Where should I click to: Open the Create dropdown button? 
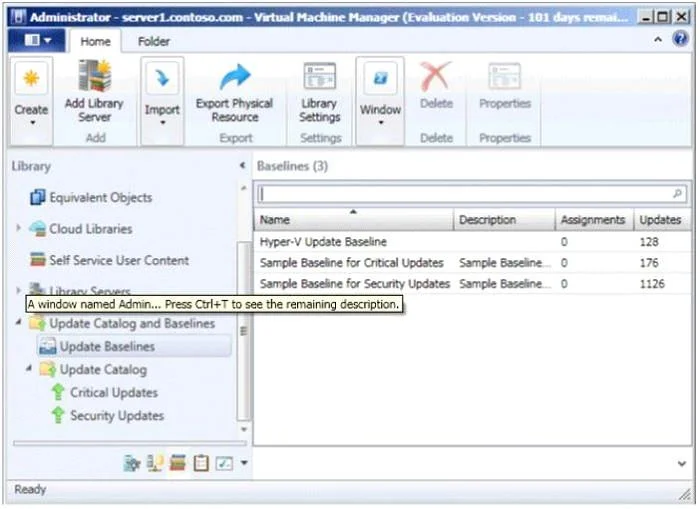(x=31, y=100)
